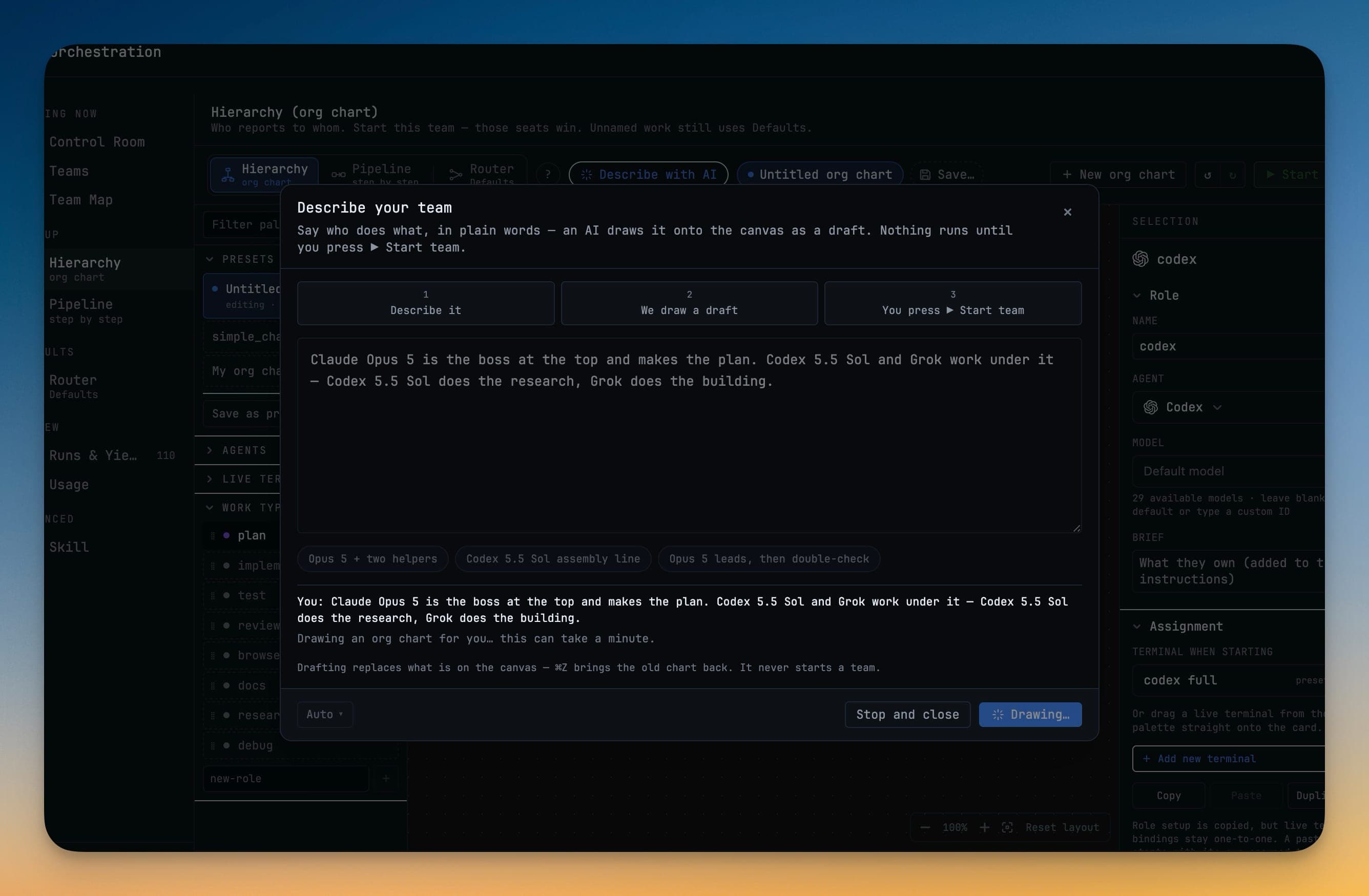Click the Save as preset button

pyautogui.click(x=242, y=413)
